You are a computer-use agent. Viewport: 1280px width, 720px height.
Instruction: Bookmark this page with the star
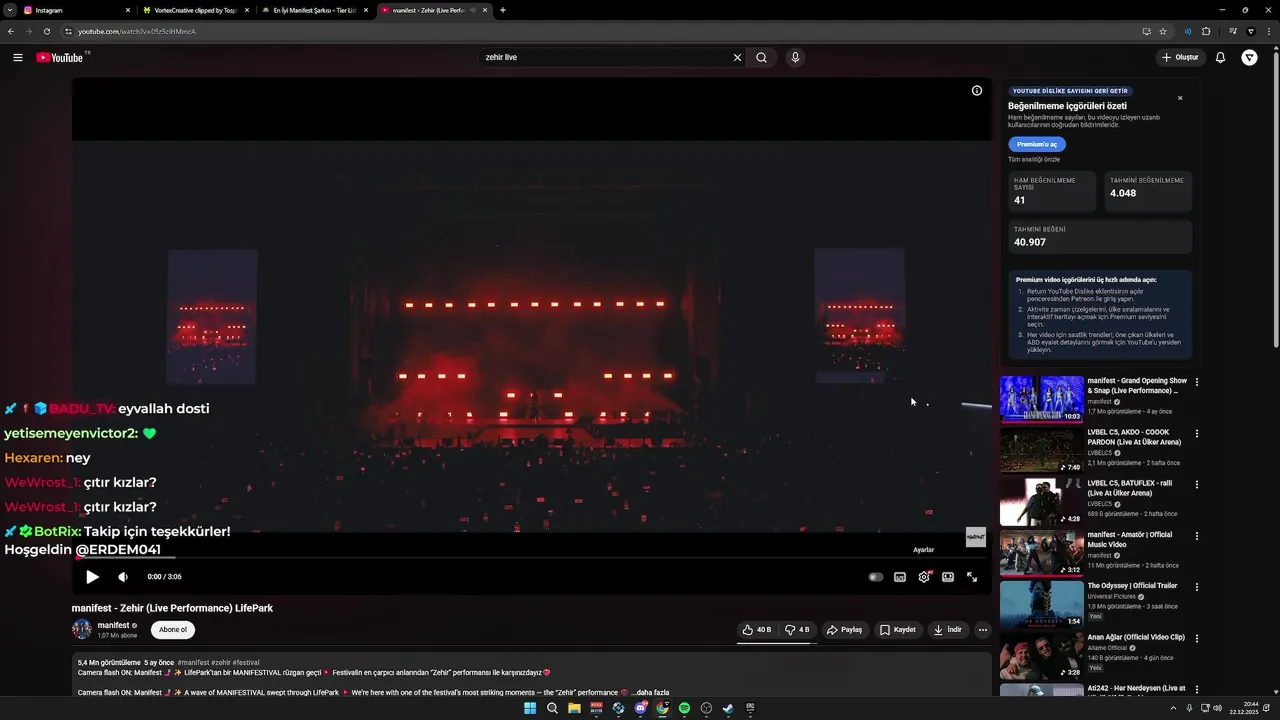tap(1163, 31)
